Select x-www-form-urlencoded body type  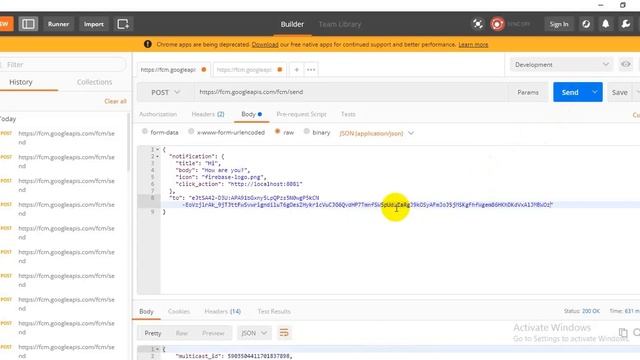191,132
